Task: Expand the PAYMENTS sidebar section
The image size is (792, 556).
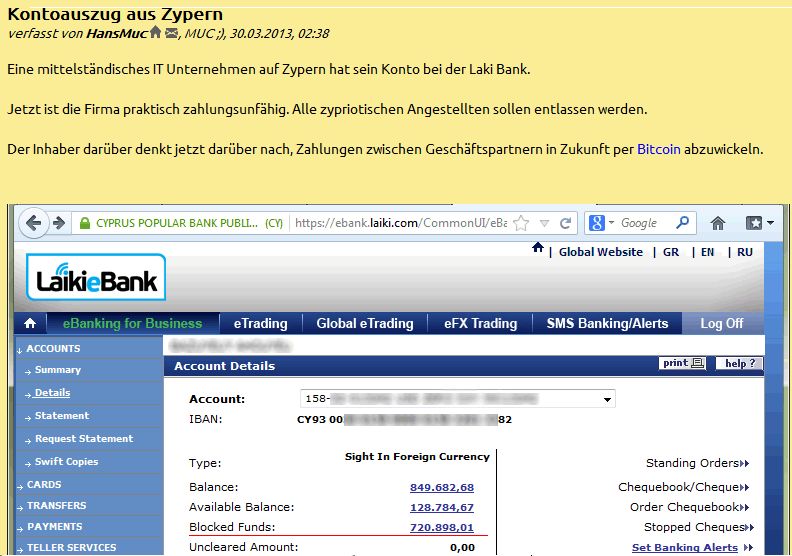Action: [x=54, y=527]
